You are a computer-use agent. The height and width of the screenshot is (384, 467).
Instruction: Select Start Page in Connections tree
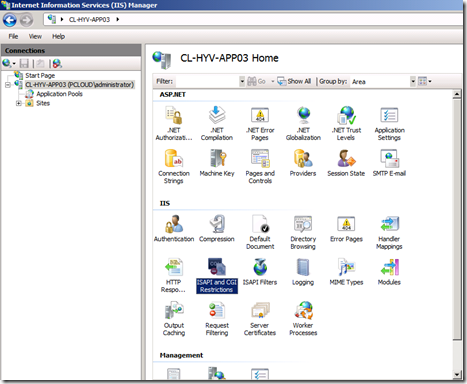pos(40,75)
